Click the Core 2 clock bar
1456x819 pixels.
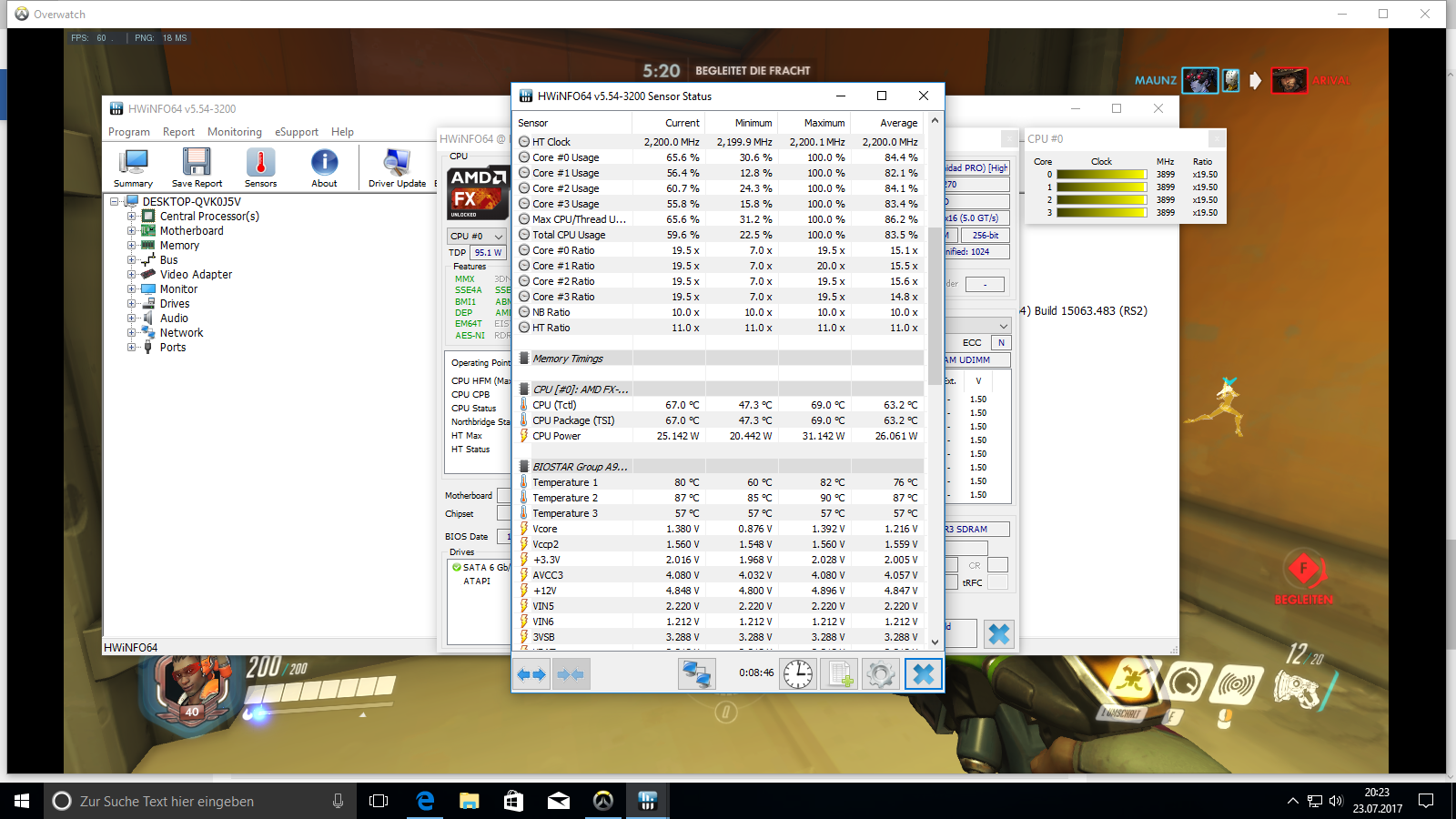(1101, 200)
